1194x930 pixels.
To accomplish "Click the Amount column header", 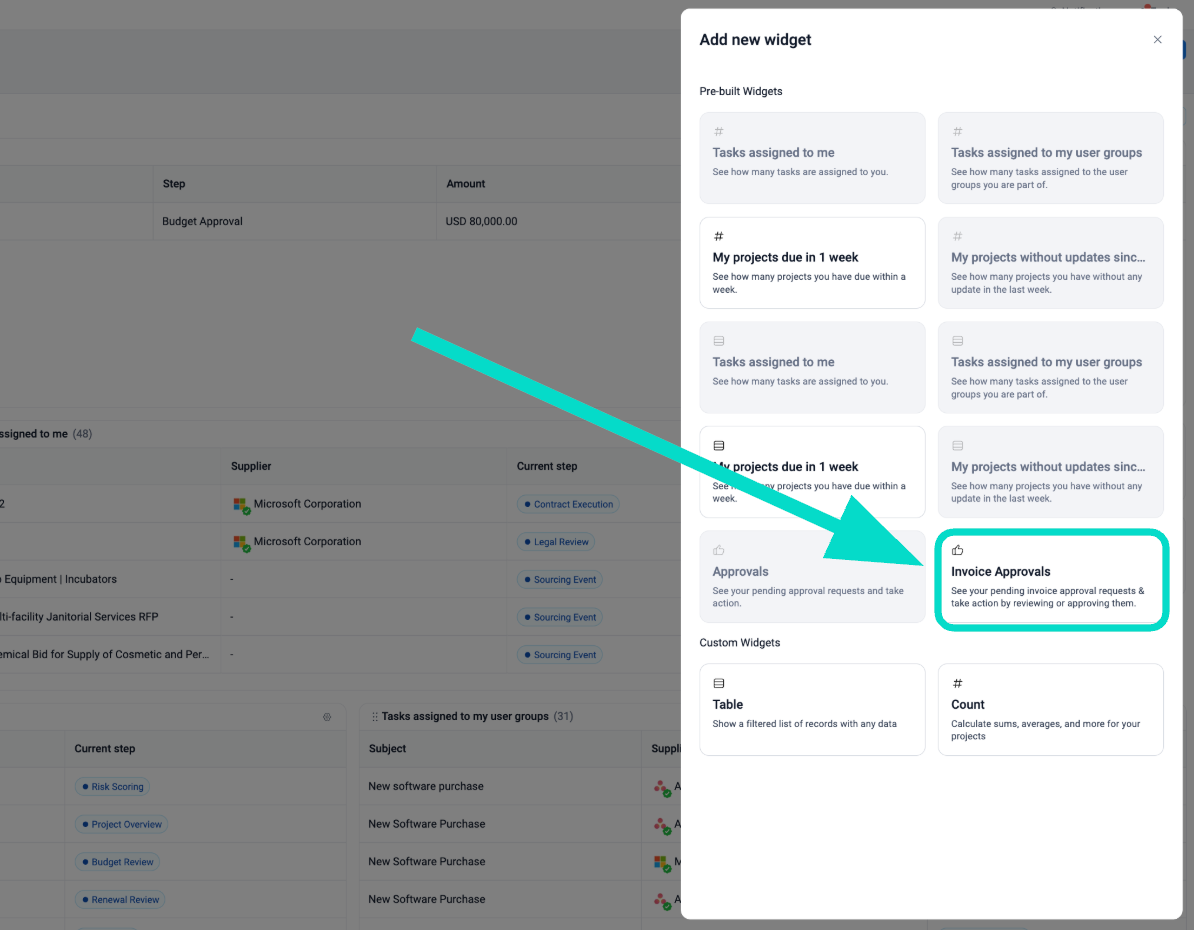I will [466, 184].
